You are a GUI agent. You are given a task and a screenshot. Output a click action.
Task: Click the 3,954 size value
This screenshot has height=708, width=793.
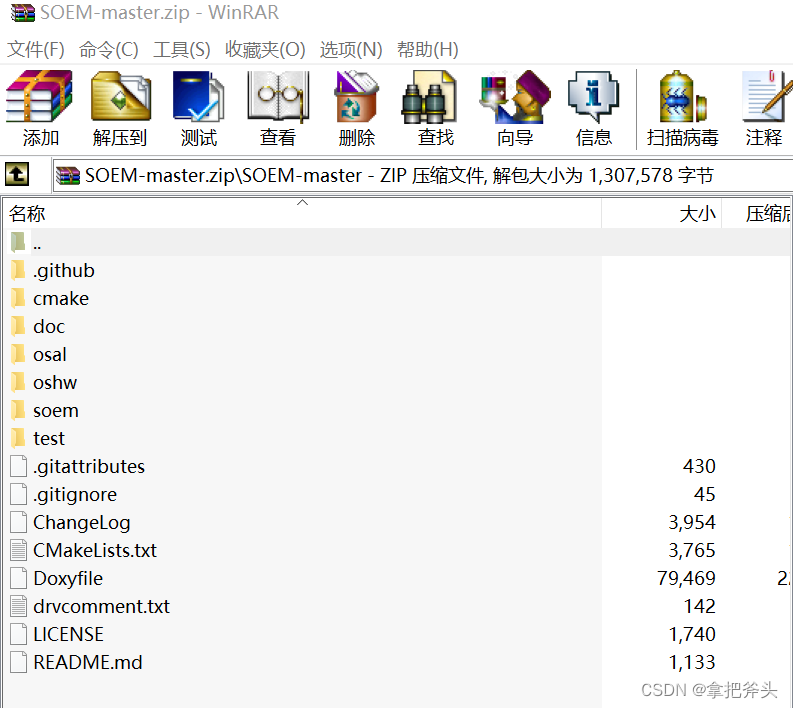(692, 522)
